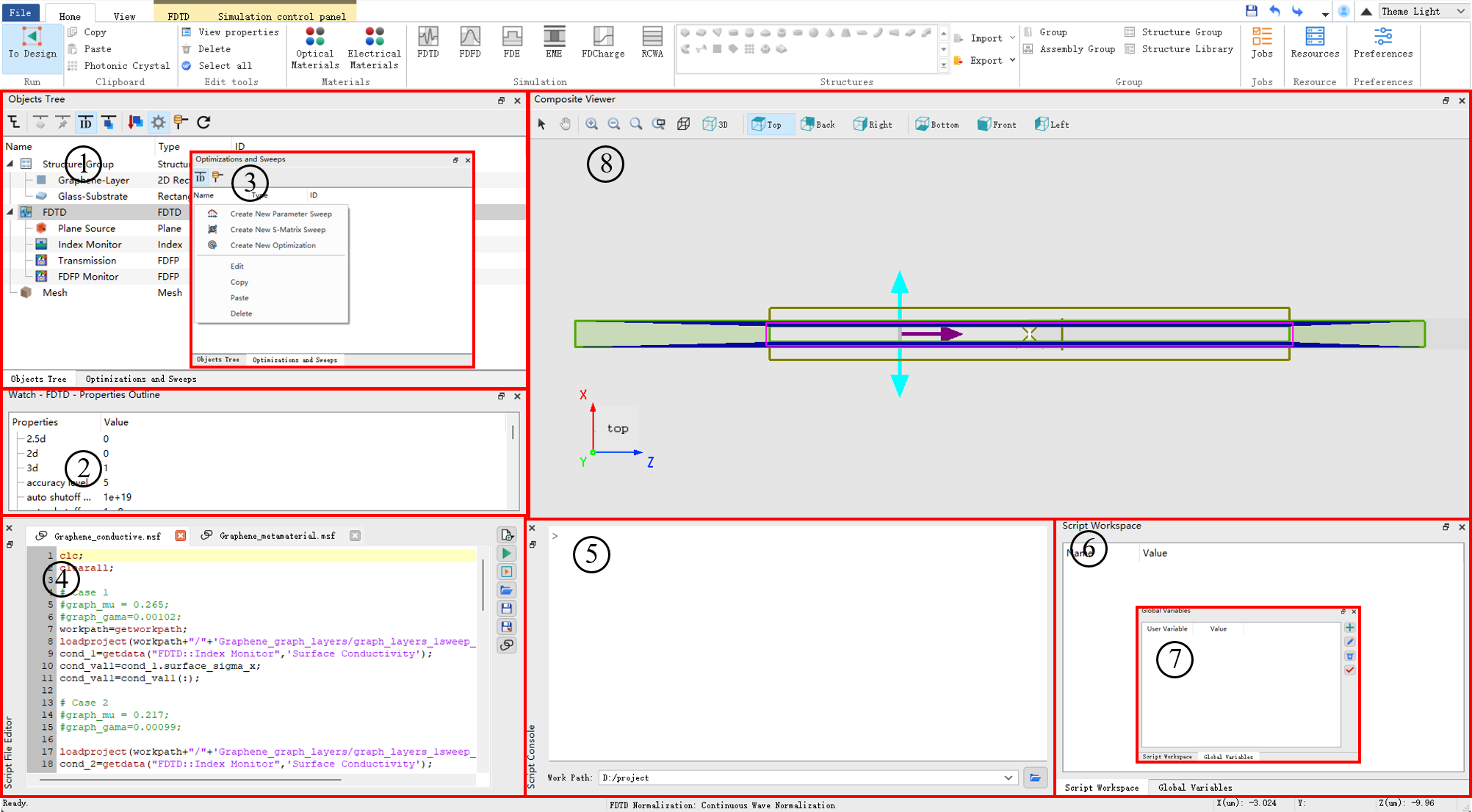Toggle ID column button in Objects Tree toolbar
Image resolution: width=1472 pixels, height=812 pixels.
pos(85,122)
